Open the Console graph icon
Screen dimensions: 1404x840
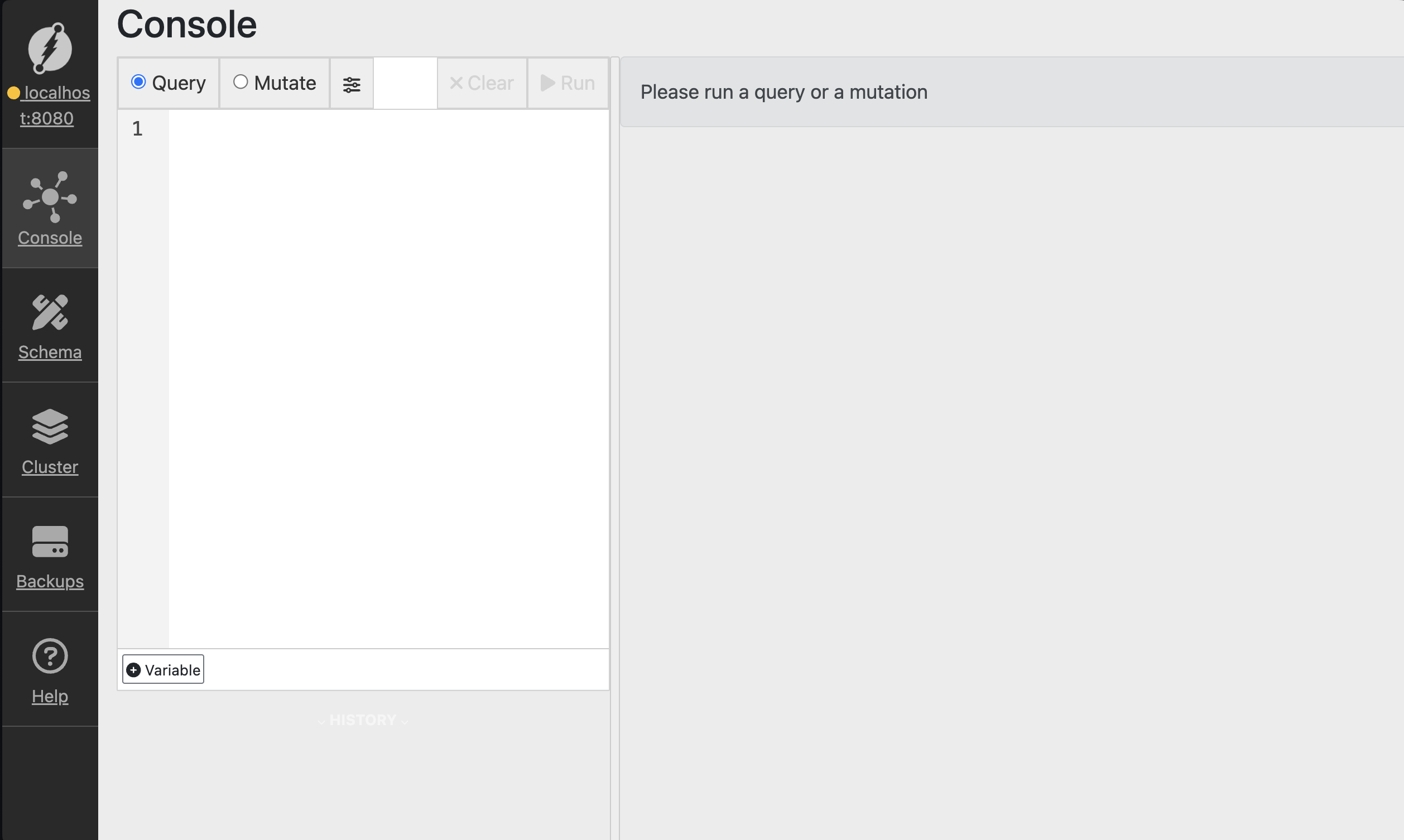click(x=50, y=196)
